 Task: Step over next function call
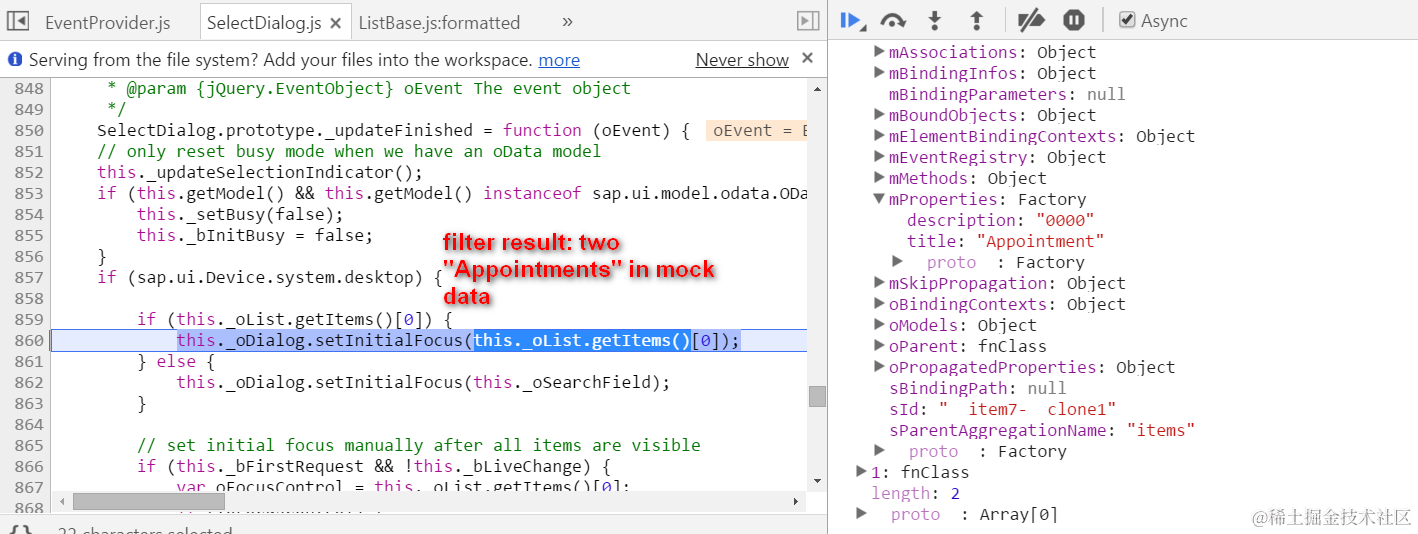(x=893, y=20)
